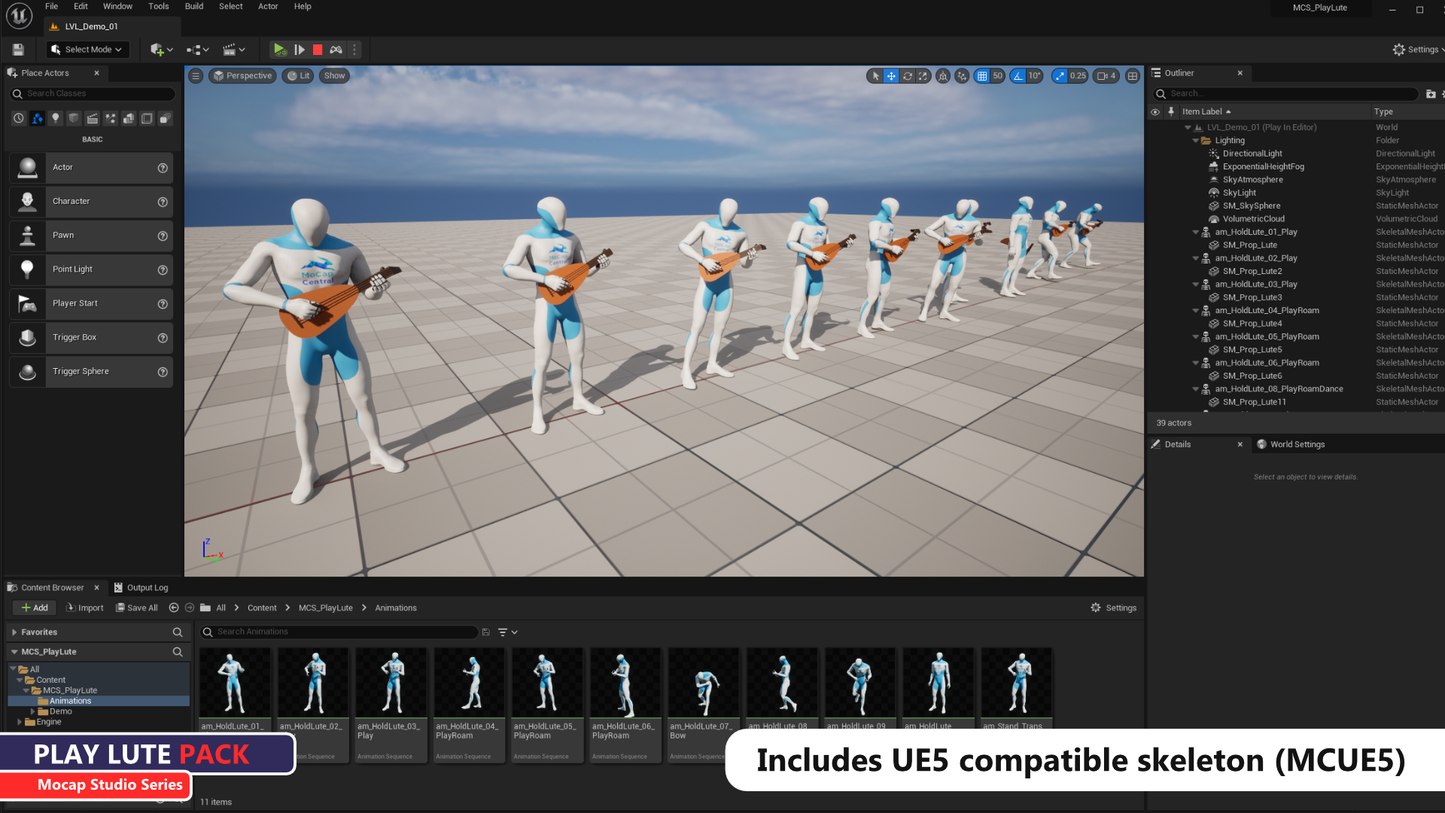Collapse the Lighting folder in the Outliner

click(x=1196, y=140)
